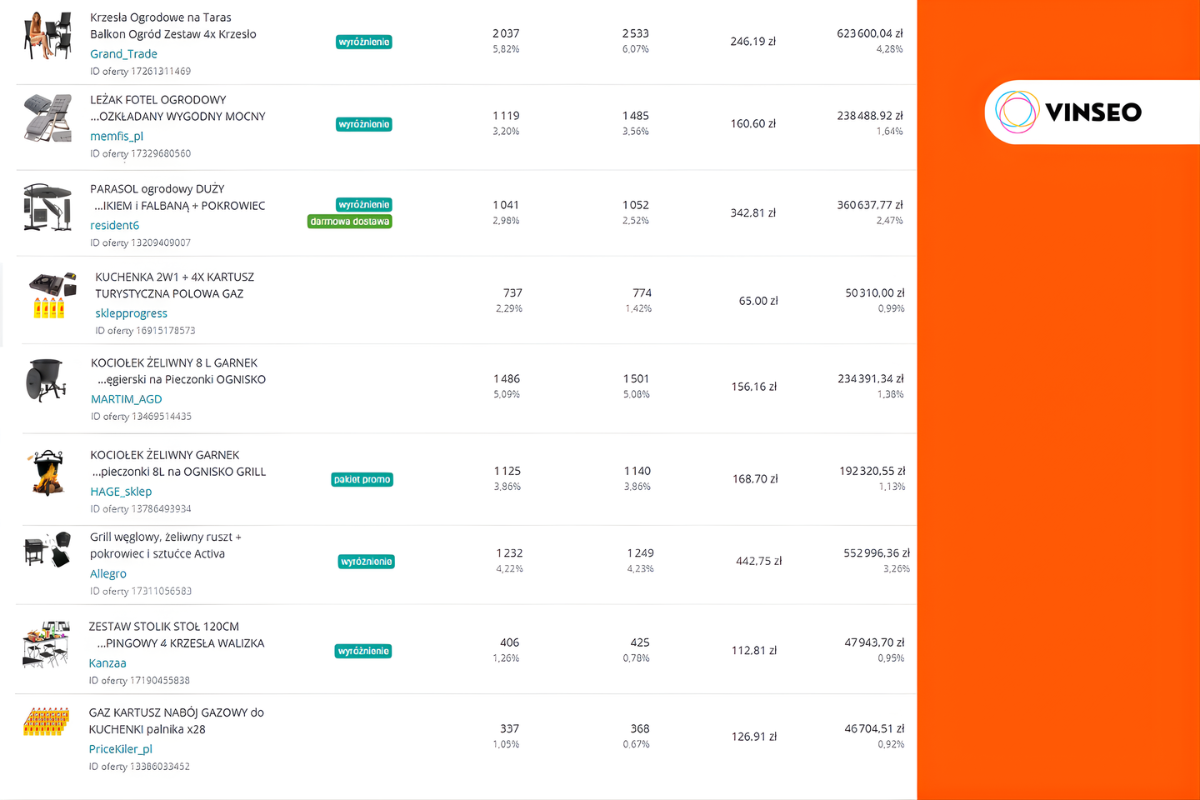Click wyróżnienie badge on Allegro grill row

click(366, 561)
